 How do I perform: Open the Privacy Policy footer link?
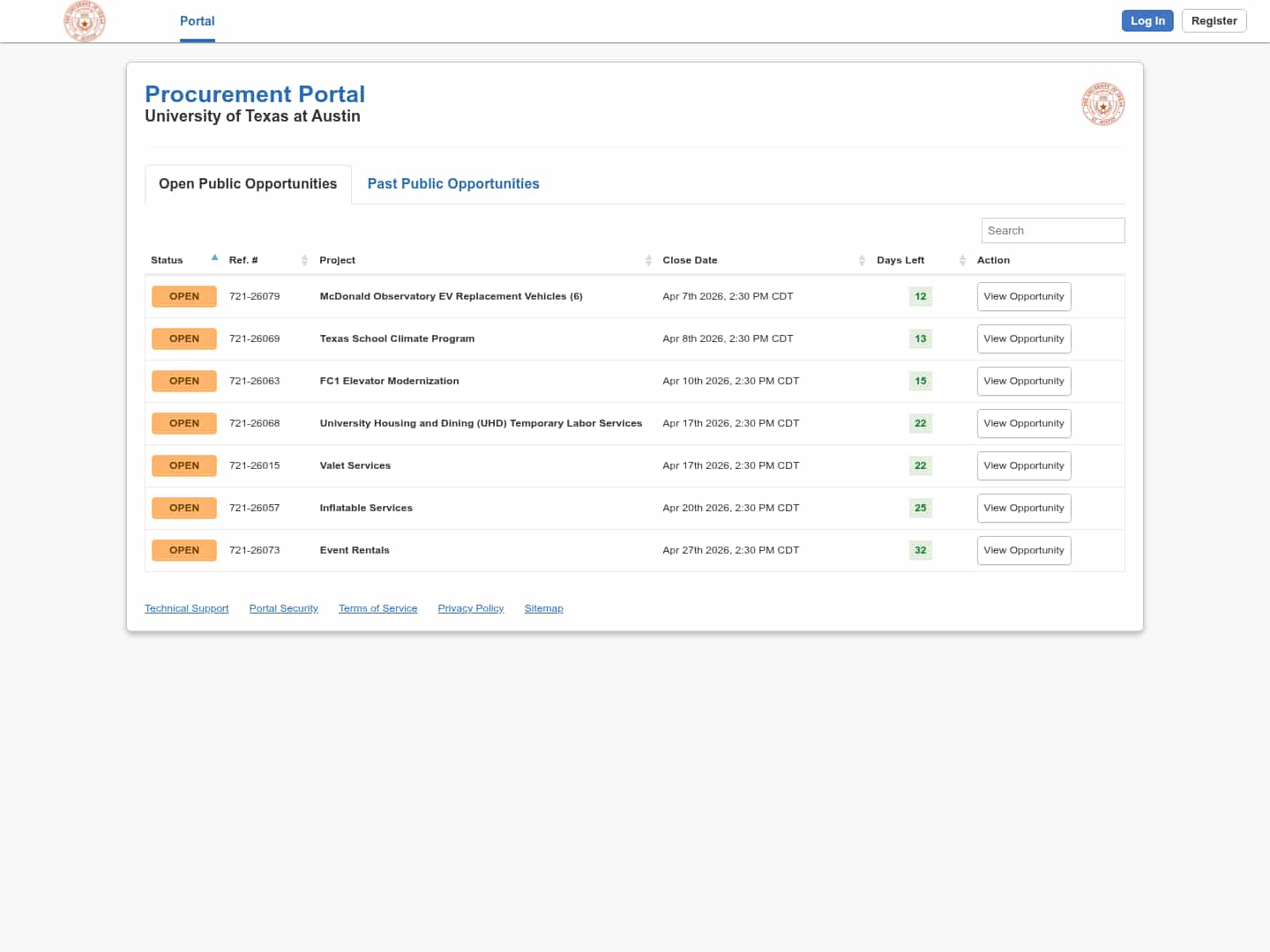470,608
